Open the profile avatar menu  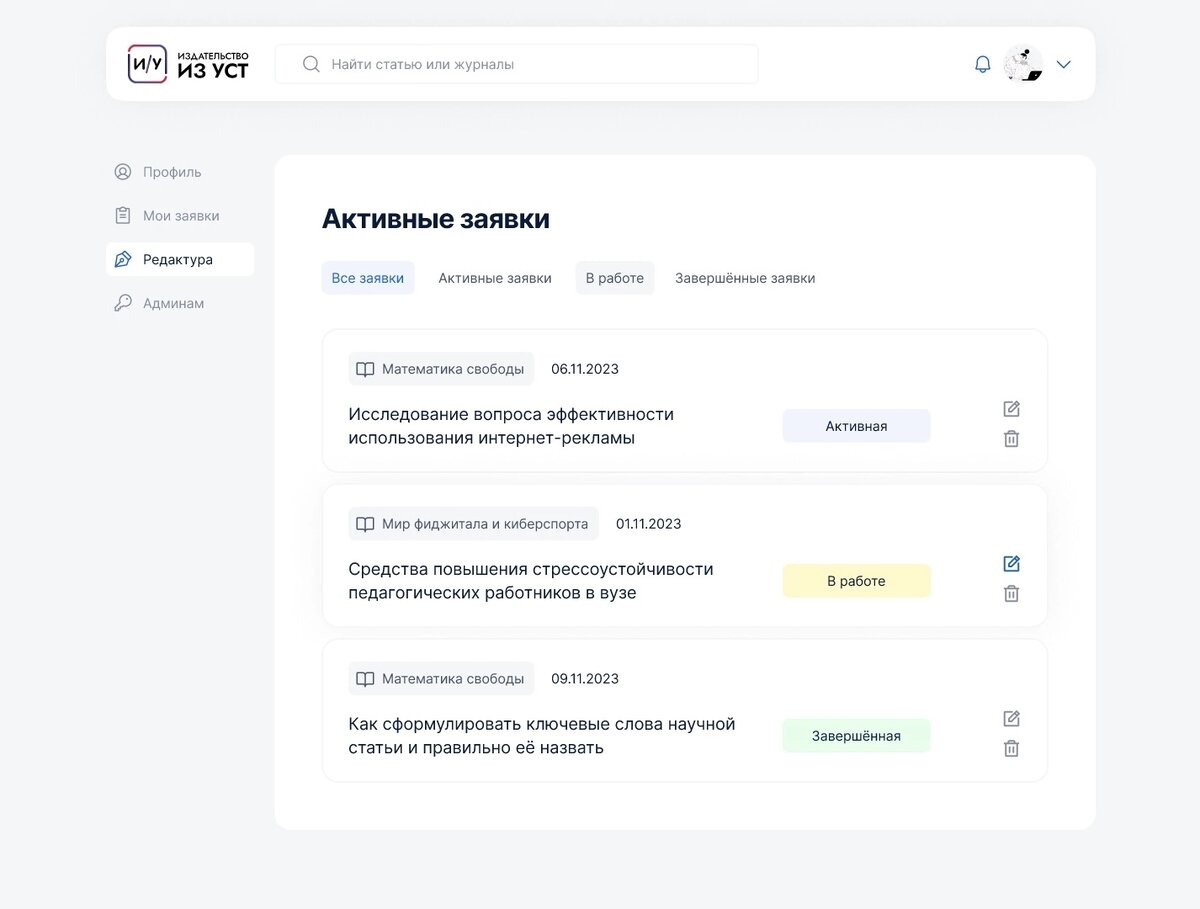click(x=1022, y=63)
